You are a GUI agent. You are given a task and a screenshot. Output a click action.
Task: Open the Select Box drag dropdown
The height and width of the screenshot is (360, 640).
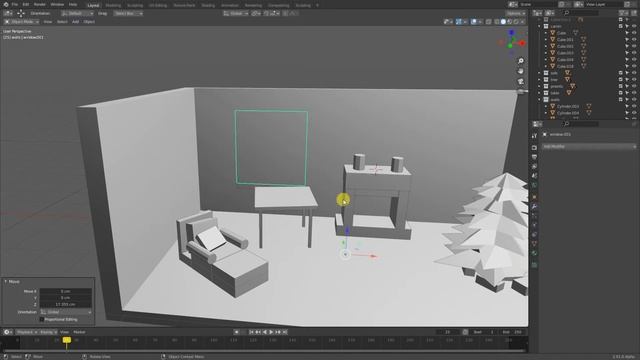pos(128,13)
